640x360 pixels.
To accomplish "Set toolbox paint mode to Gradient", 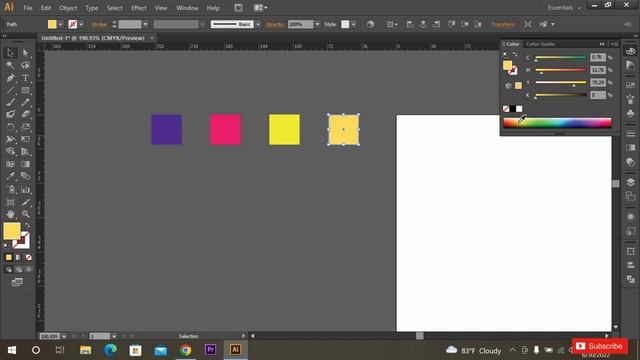I will (18, 257).
